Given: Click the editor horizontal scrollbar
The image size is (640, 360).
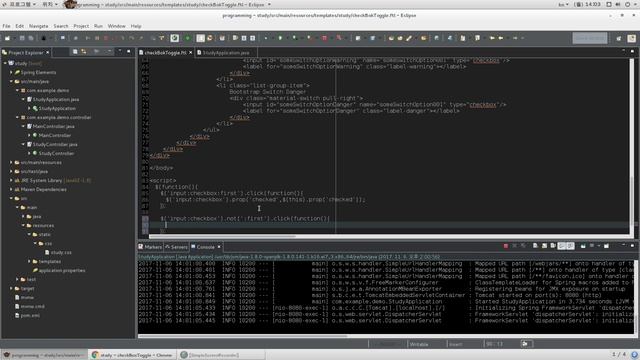Looking at the screenshot, I should [x=222, y=236].
